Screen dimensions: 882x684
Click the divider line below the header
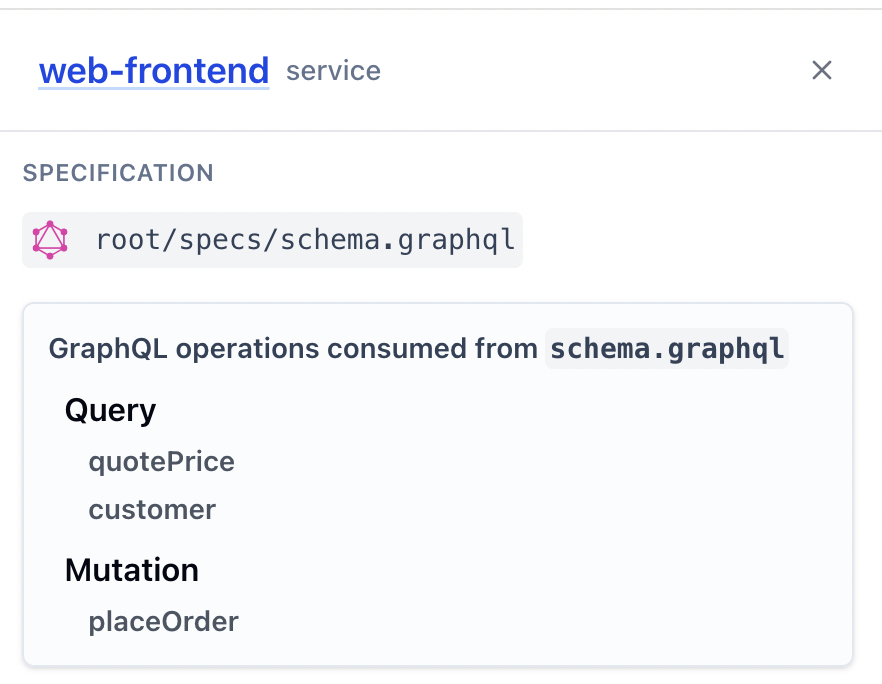[x=441, y=131]
